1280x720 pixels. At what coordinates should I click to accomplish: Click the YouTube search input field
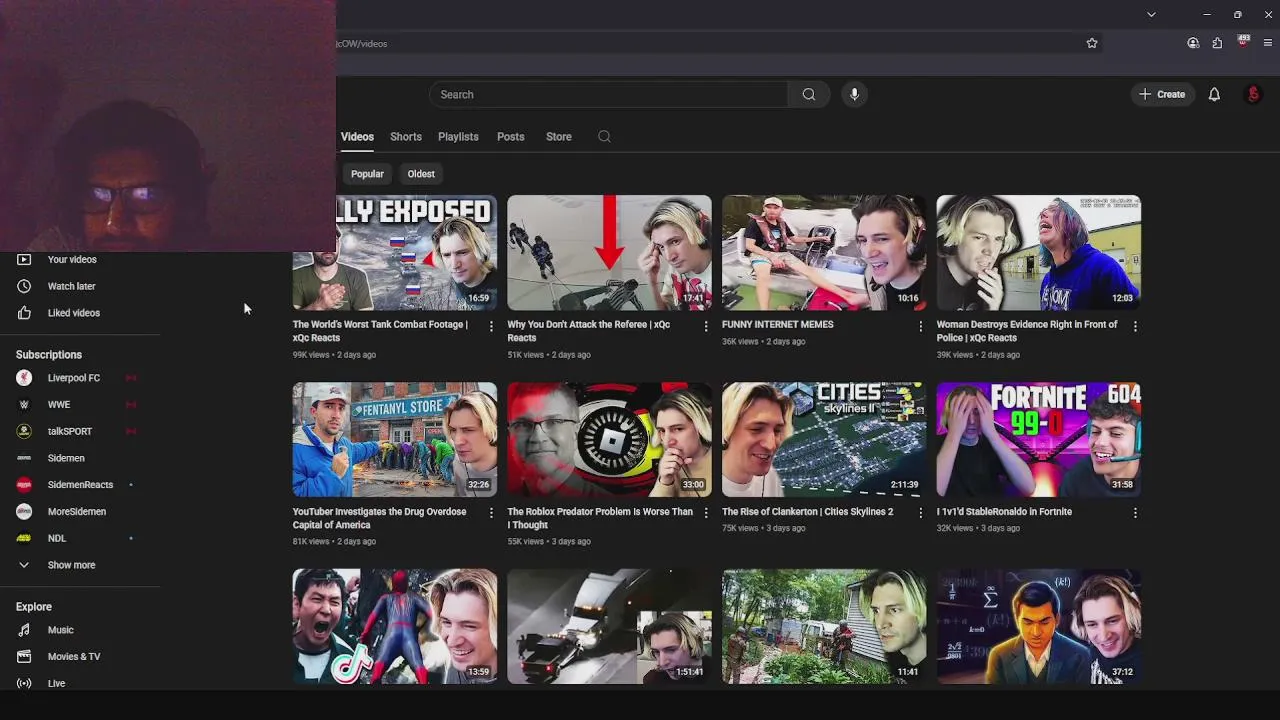tap(608, 94)
